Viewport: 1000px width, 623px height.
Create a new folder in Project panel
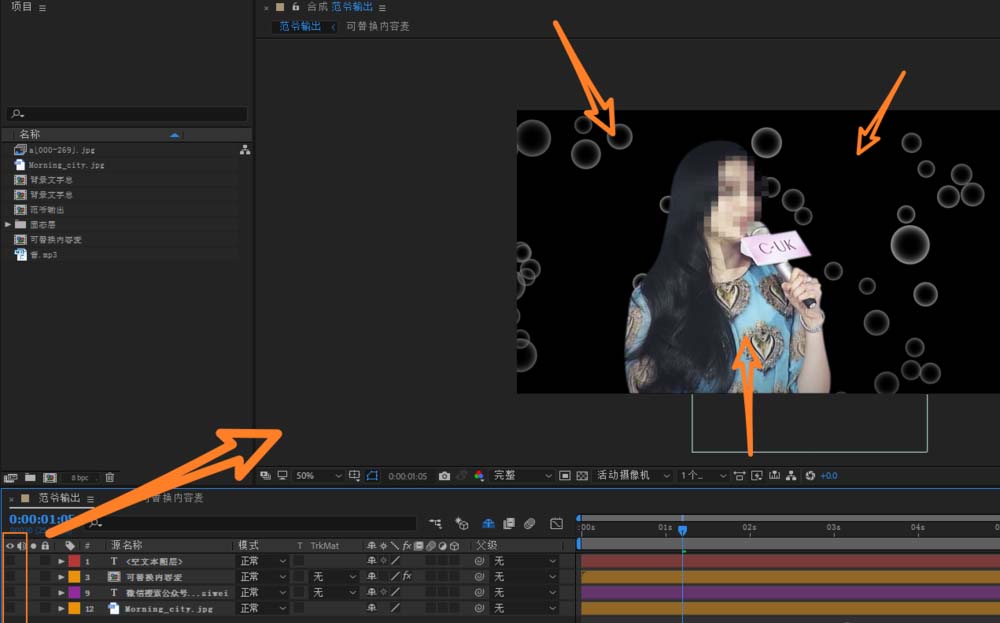click(x=30, y=477)
